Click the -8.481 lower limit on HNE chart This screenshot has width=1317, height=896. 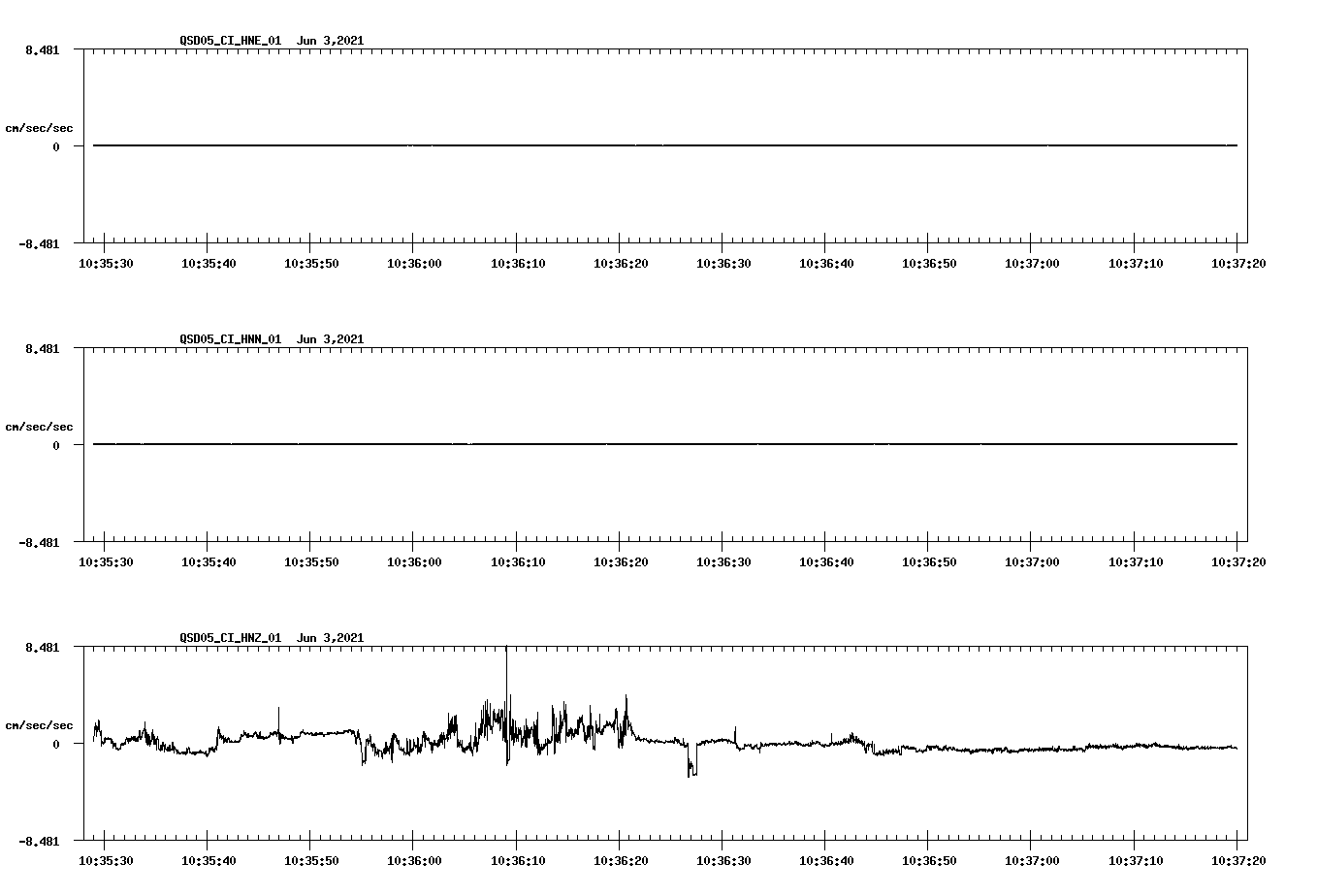pyautogui.click(x=39, y=244)
